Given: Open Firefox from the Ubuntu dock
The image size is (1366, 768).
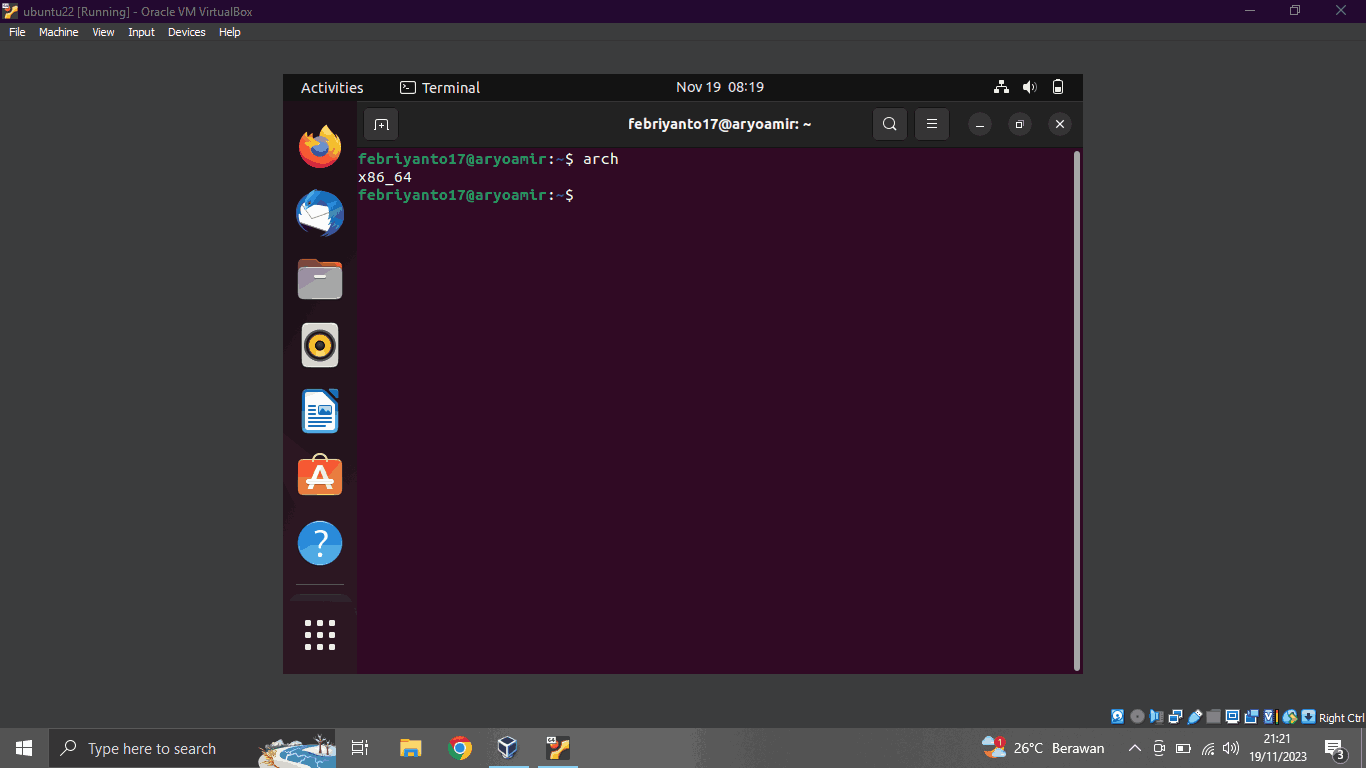Looking at the screenshot, I should (x=320, y=148).
